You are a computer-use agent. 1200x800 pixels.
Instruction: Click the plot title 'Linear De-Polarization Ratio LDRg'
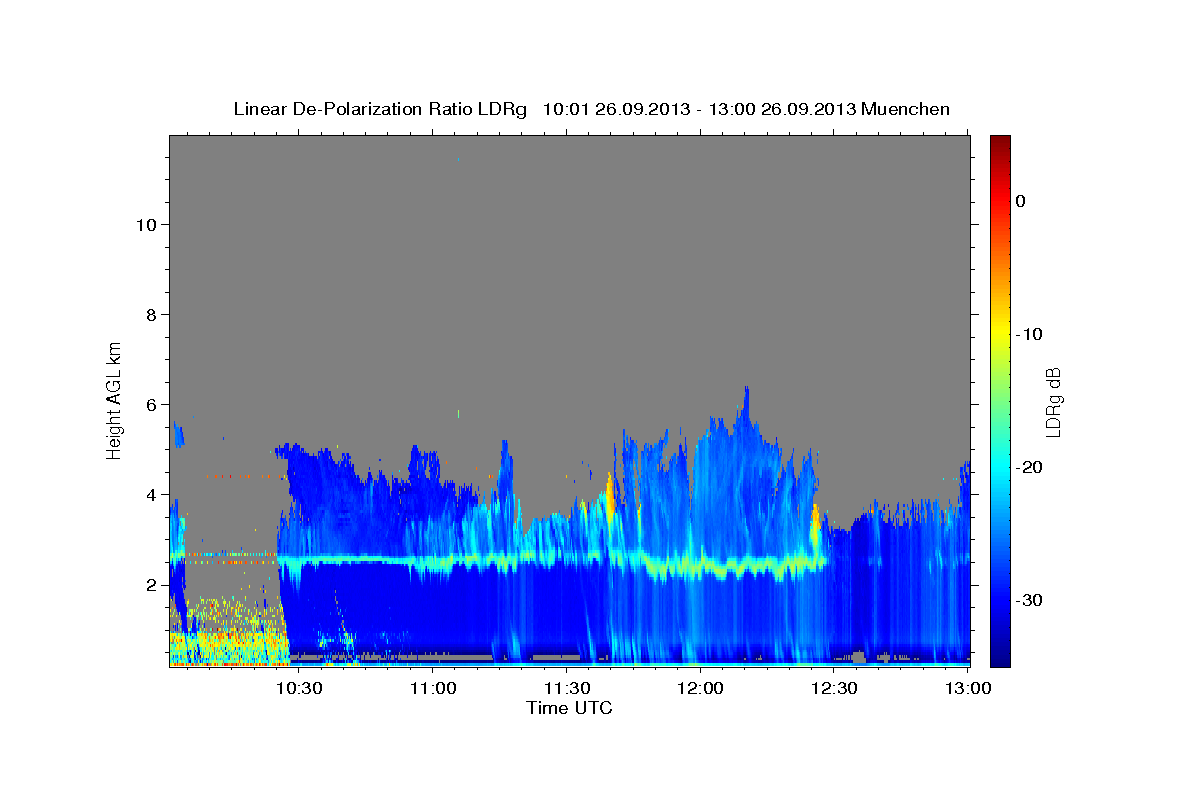point(380,109)
